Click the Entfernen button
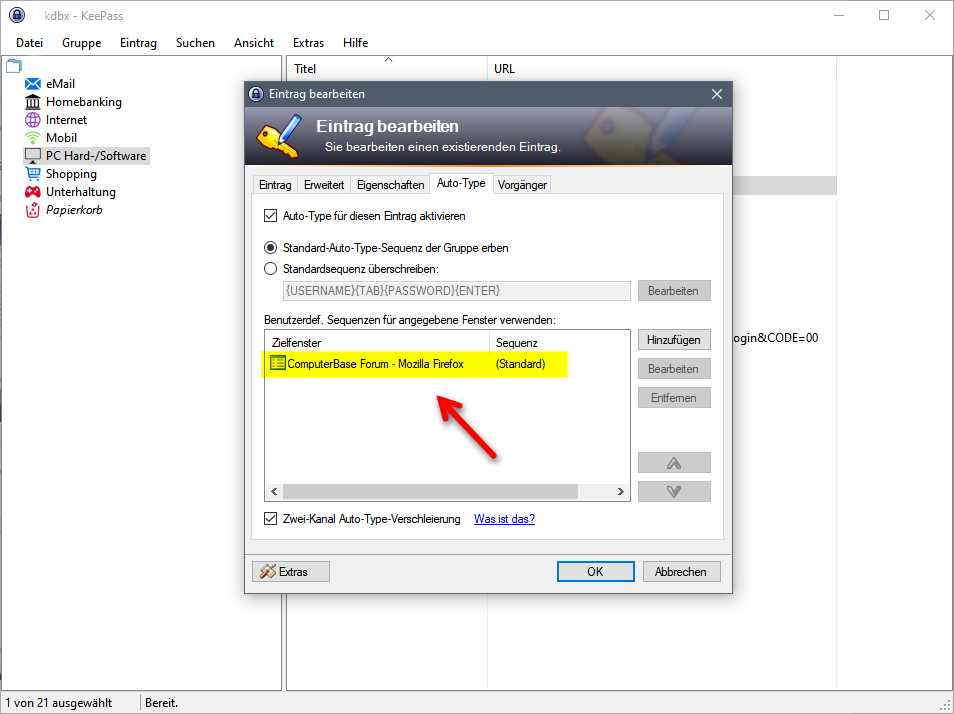The image size is (954, 714). point(674,398)
